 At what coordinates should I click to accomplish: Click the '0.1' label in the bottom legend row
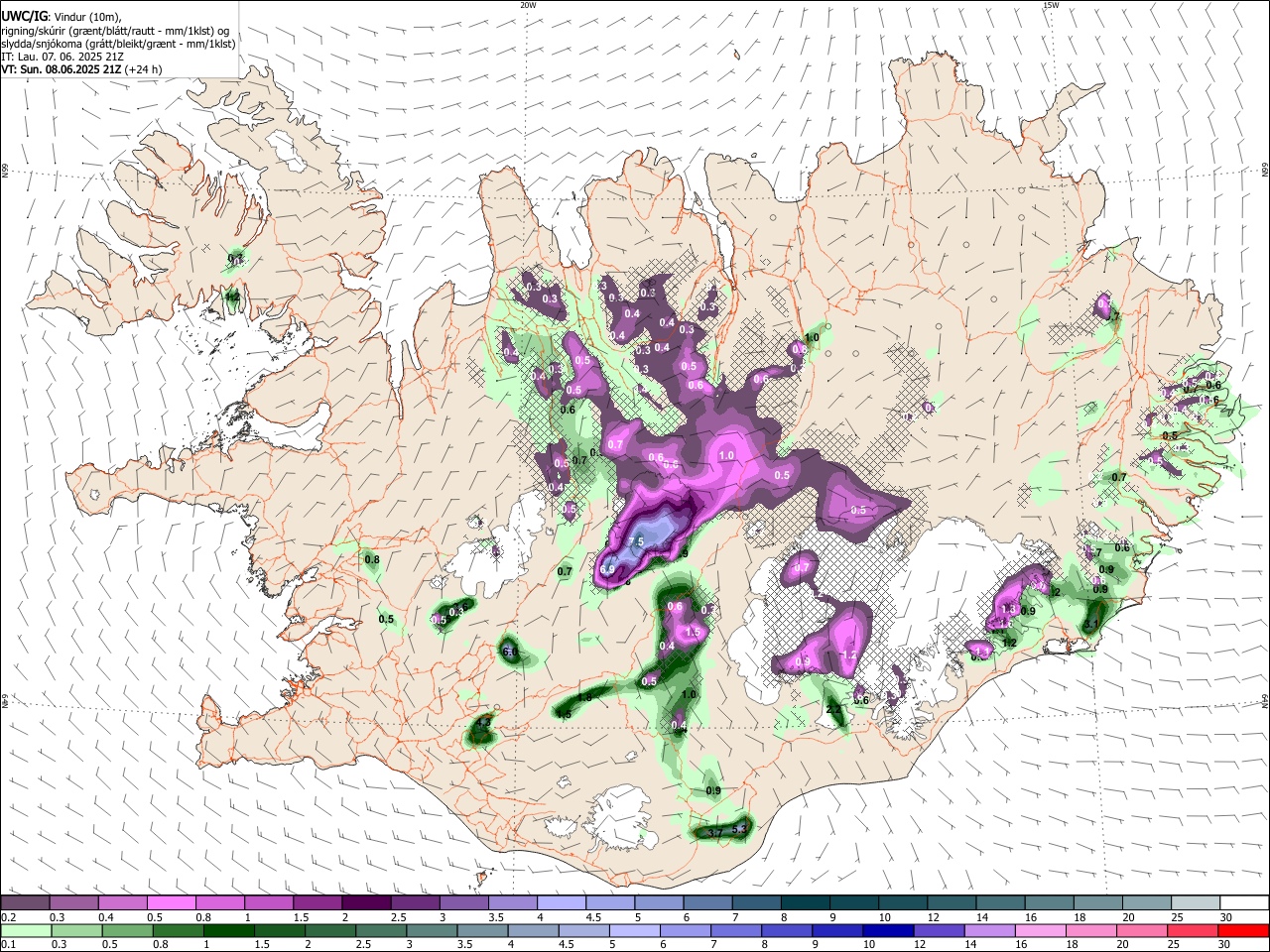click(x=7, y=945)
